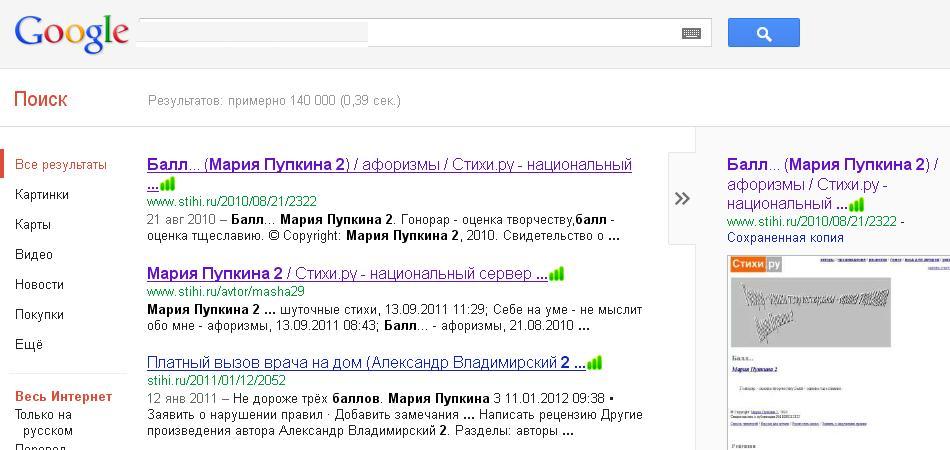Viewport: 950px width, 450px height.
Task: Open the on-screen keyboard icon in search box
Action: [x=691, y=33]
